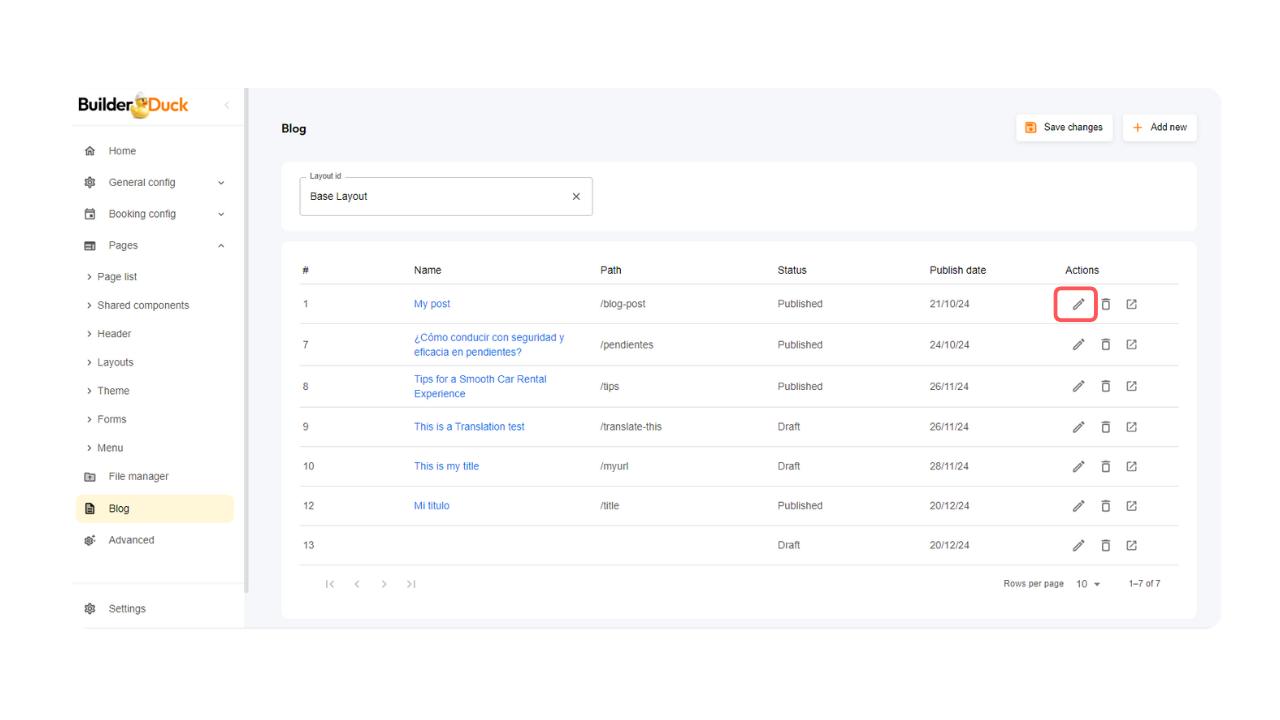Open external link for Mi titulo post
Image resolution: width=1280 pixels, height=720 pixels.
click(x=1131, y=506)
